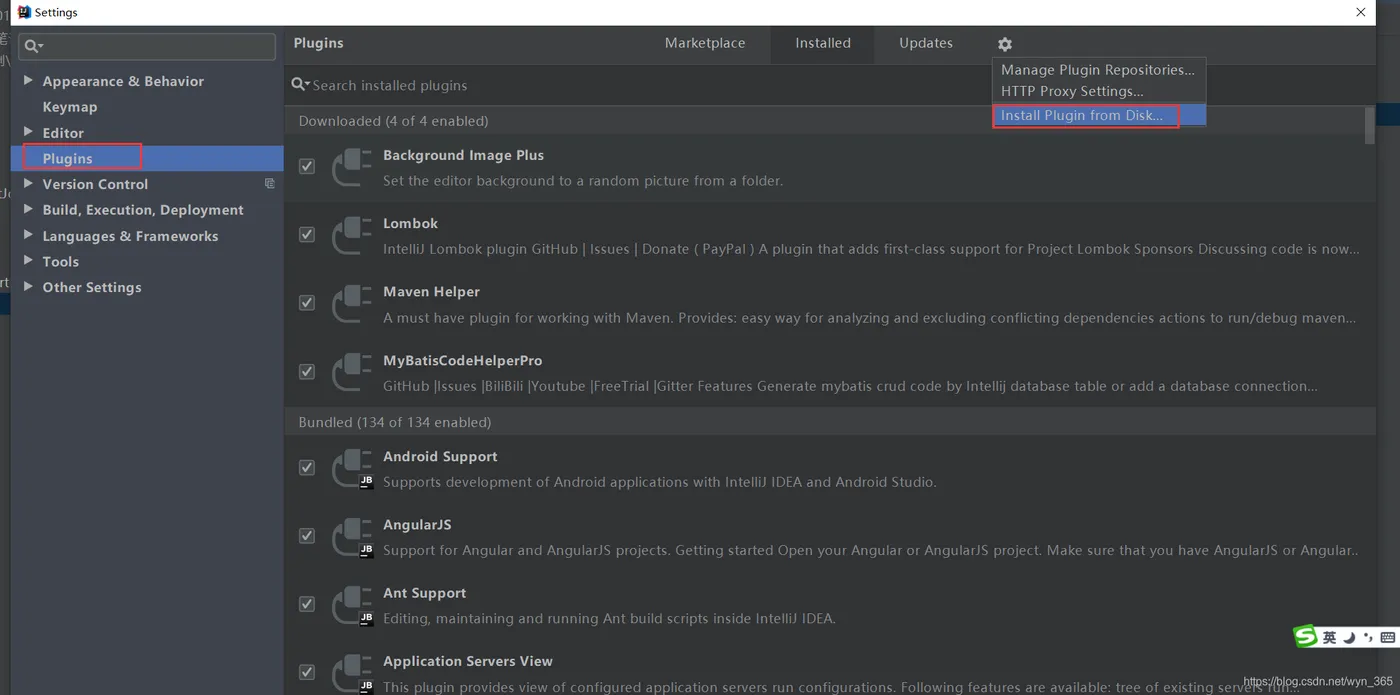1400x695 pixels.
Task: Uncheck the Android Support plugin
Action: tap(307, 468)
